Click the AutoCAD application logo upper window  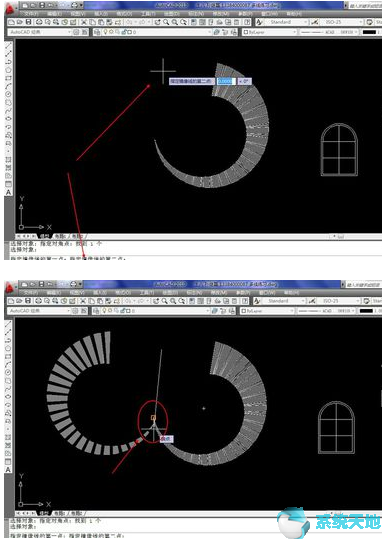tap(11, 8)
